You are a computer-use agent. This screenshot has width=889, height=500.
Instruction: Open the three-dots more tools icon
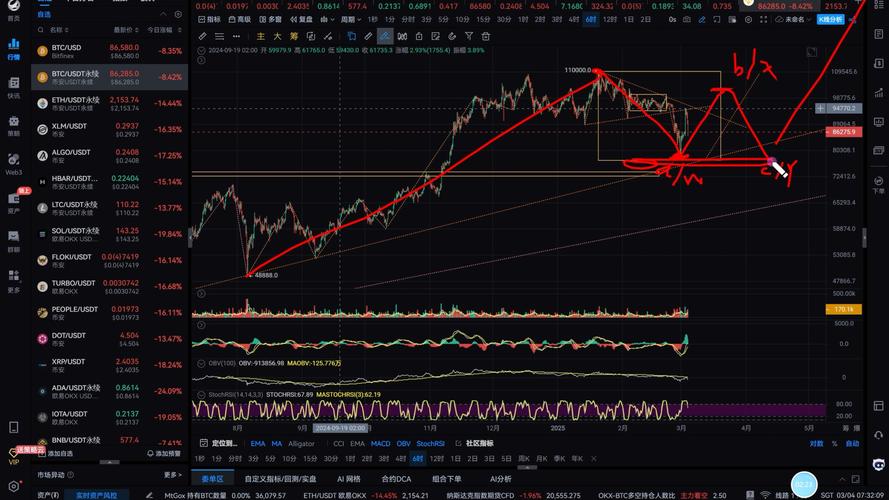(x=236, y=36)
